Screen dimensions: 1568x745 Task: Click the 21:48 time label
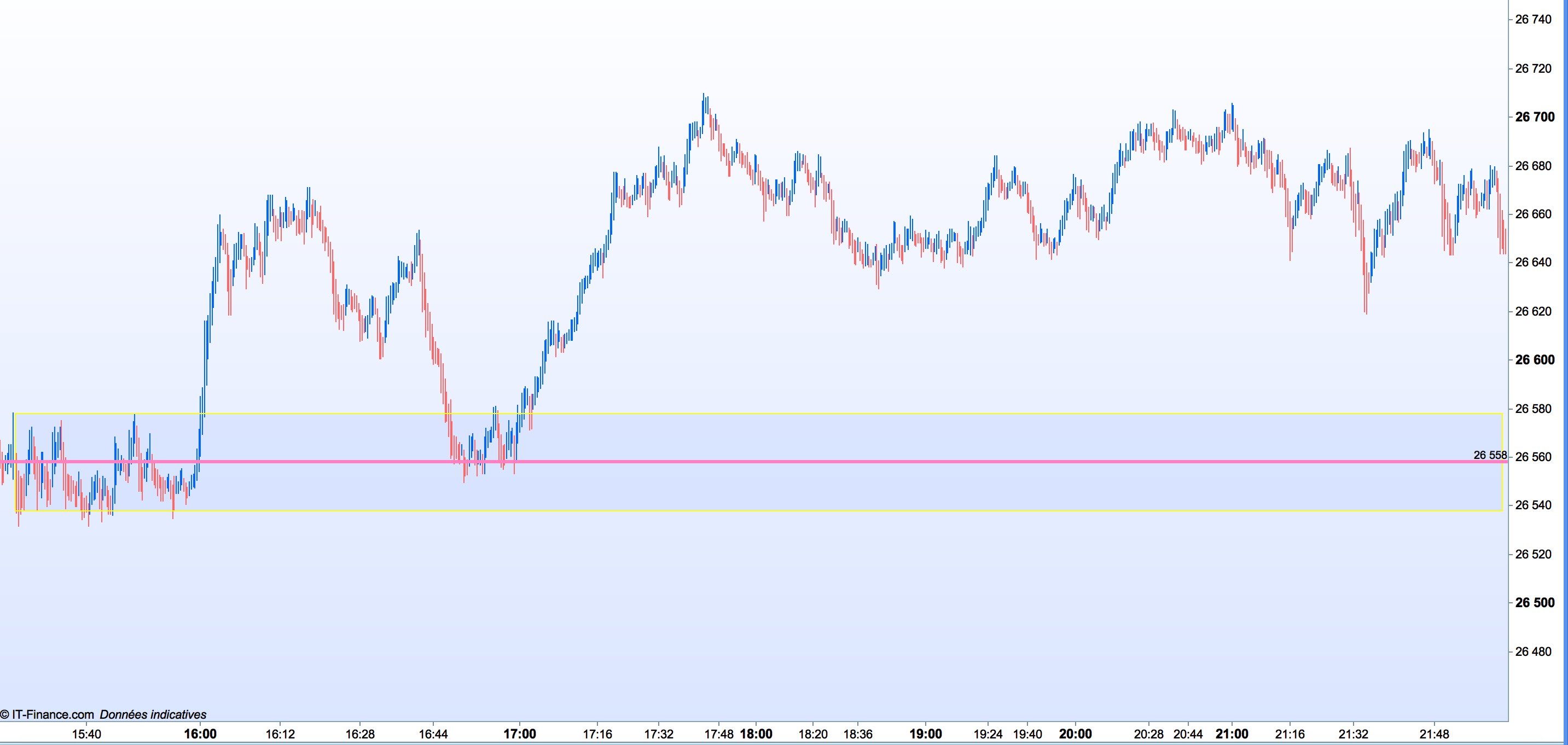[1434, 734]
